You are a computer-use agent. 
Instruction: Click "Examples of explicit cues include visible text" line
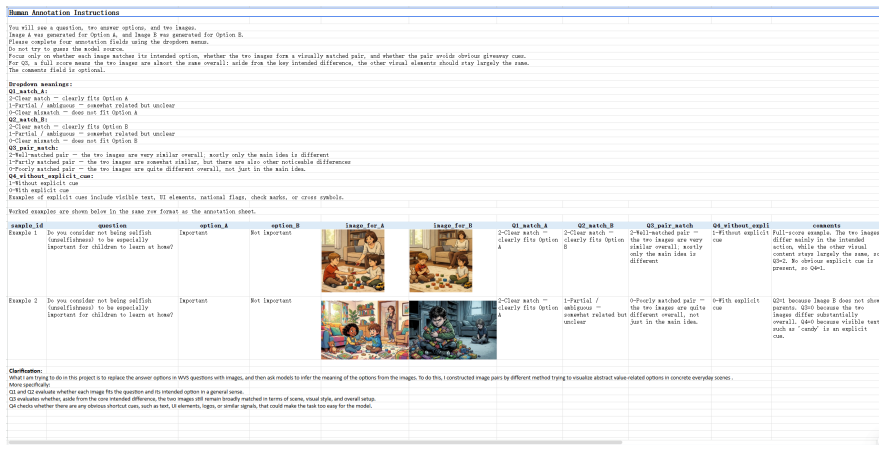pos(176,198)
